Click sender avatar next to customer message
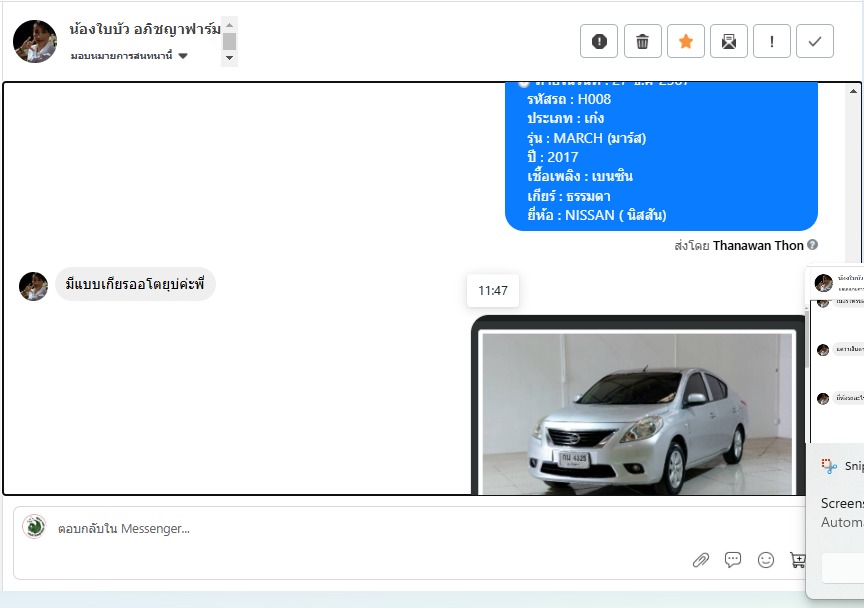Viewport: 864px width, 608px height. click(34, 286)
